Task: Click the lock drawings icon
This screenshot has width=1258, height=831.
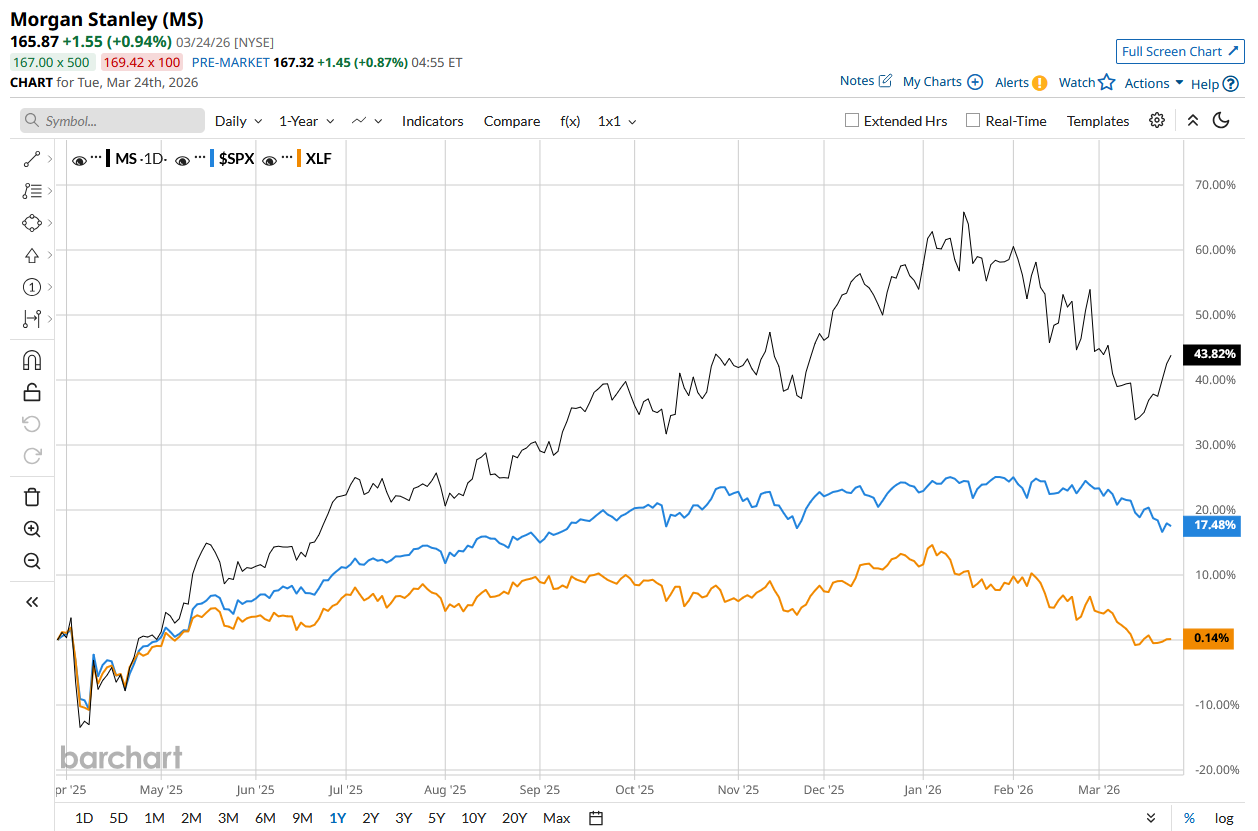Action: pyautogui.click(x=31, y=392)
